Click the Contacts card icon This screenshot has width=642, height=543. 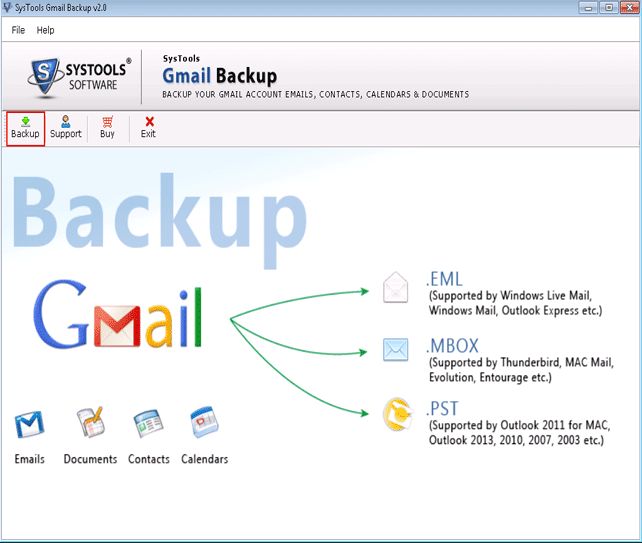pyautogui.click(x=148, y=423)
